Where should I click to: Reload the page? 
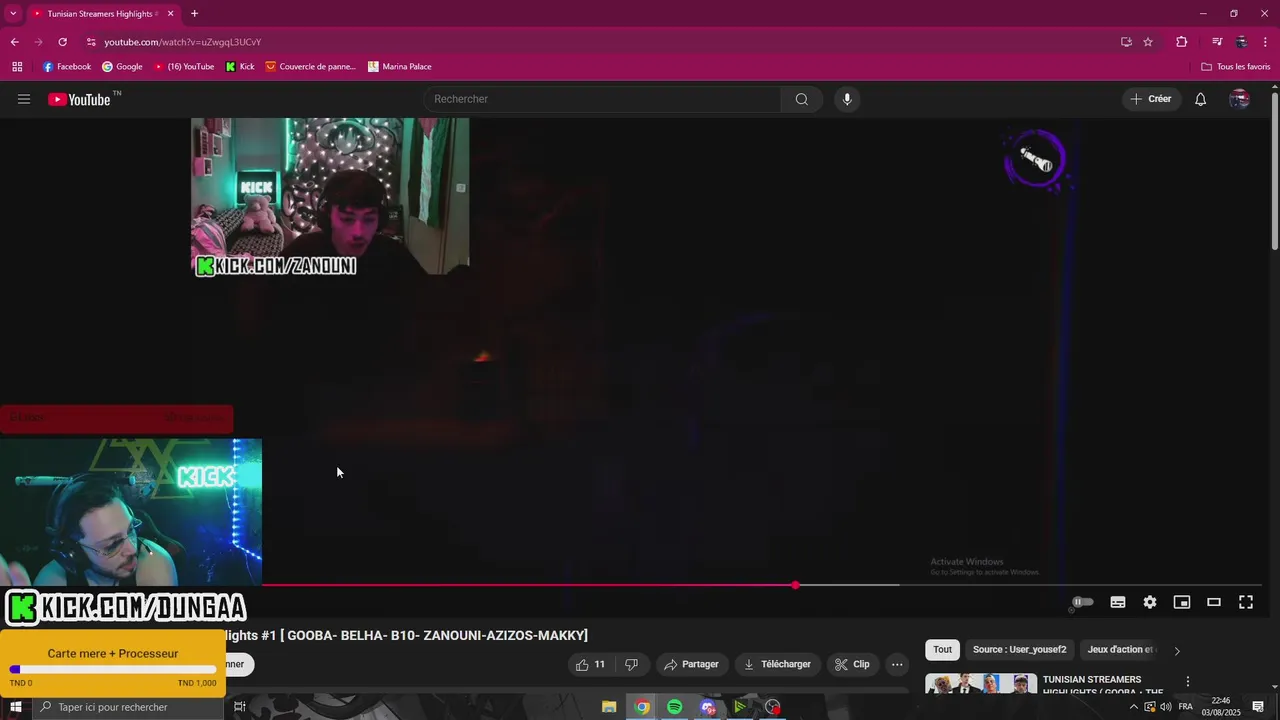point(62,42)
